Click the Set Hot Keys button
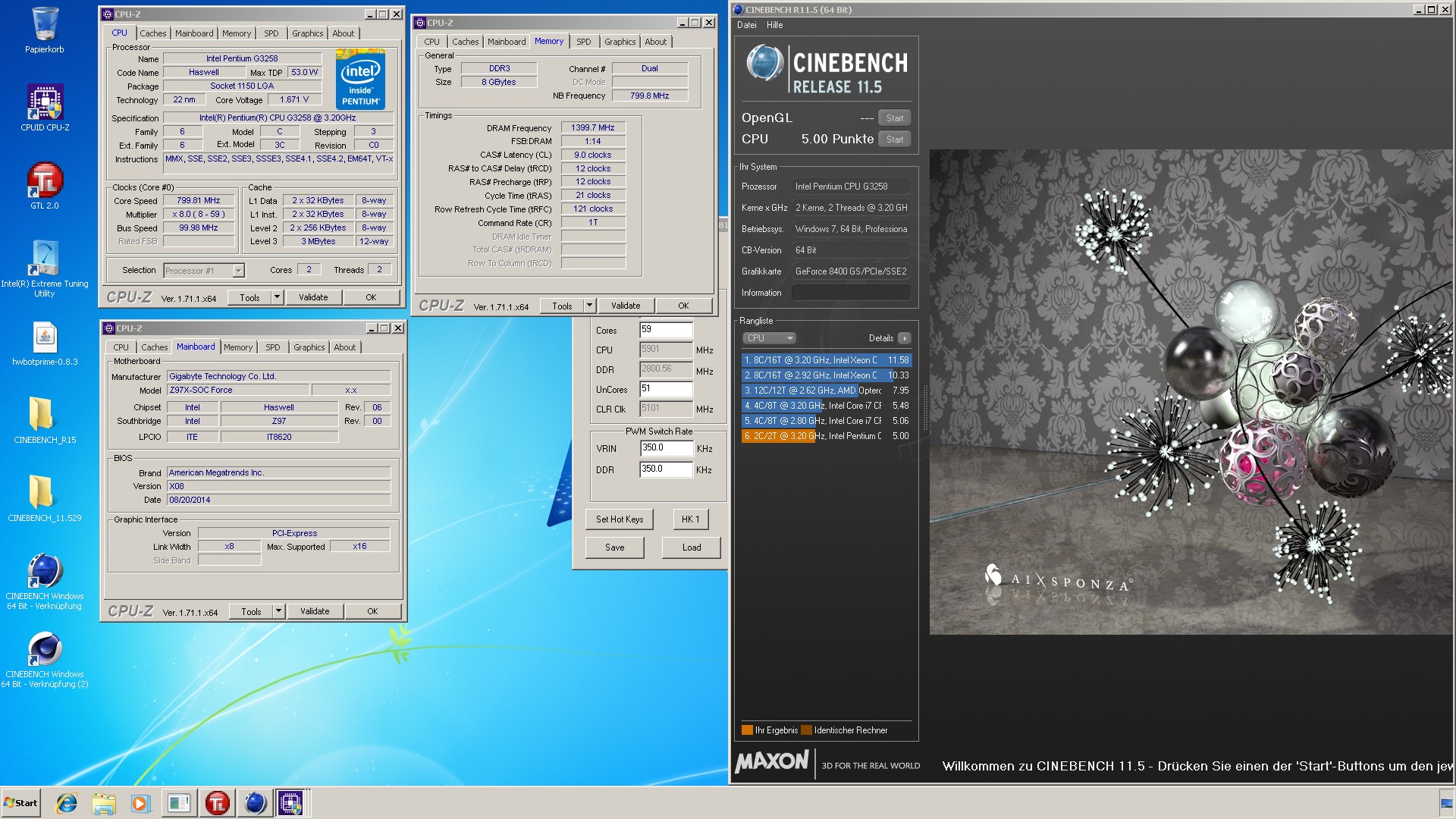The height and width of the screenshot is (819, 1456). click(620, 519)
